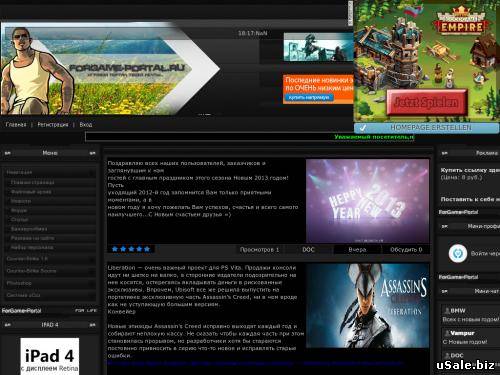500x375 pixels.
Task: Click the Вход login link
Action: 86,125
